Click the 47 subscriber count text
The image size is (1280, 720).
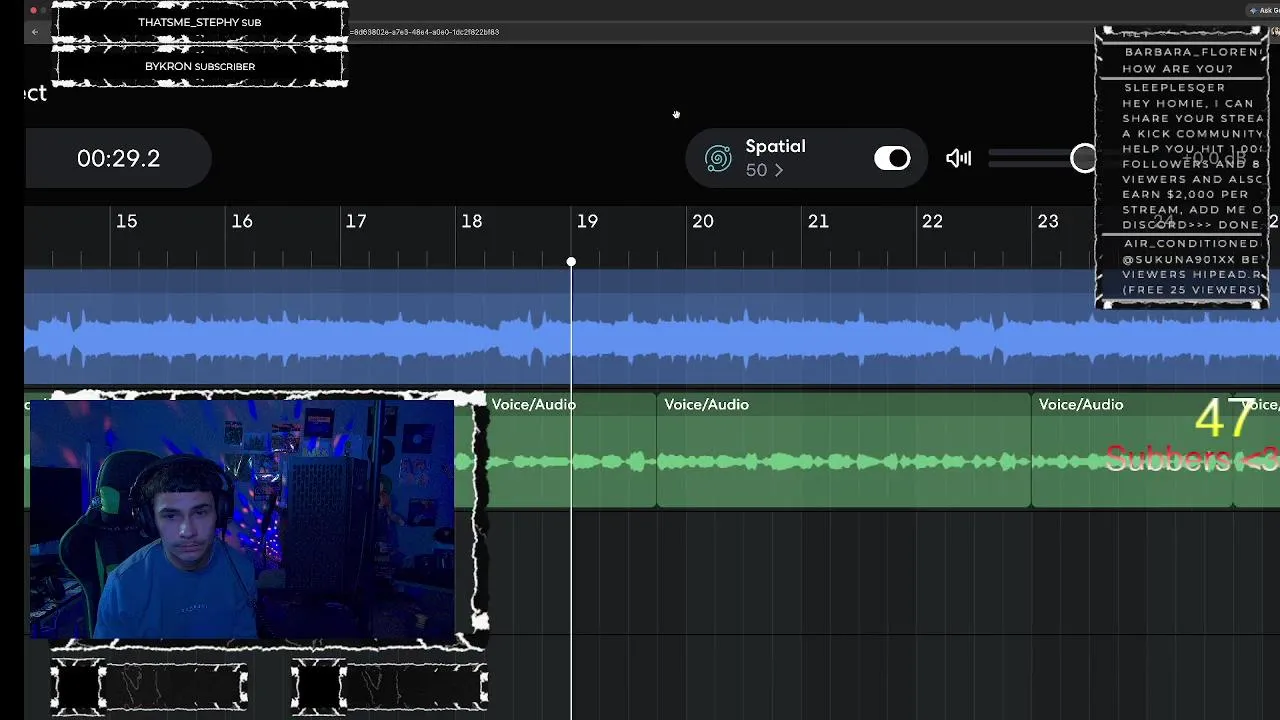1223,418
